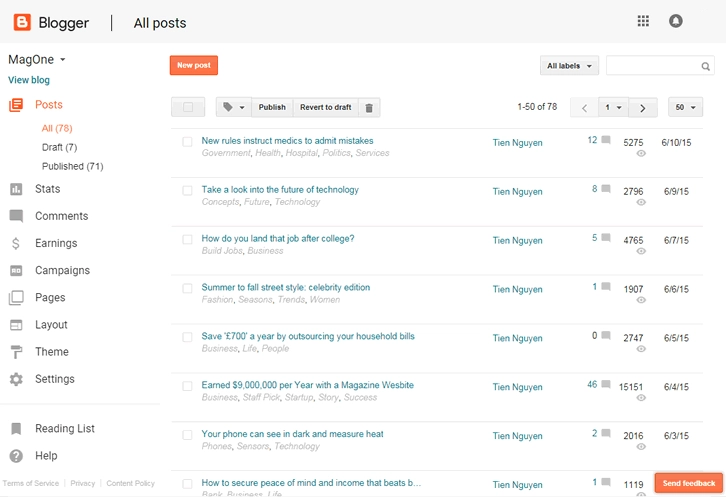Click comment icon for 'New rules instruct medics' post

[605, 141]
